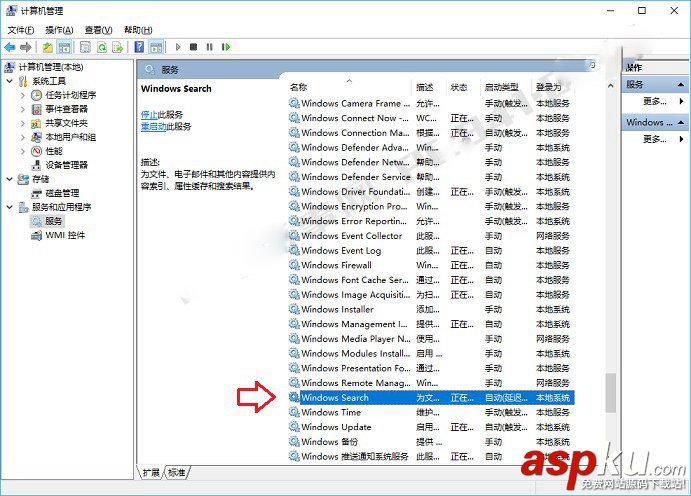
Task: Open the Help question-mark toolbar icon
Action: pyautogui.click(x=139, y=47)
